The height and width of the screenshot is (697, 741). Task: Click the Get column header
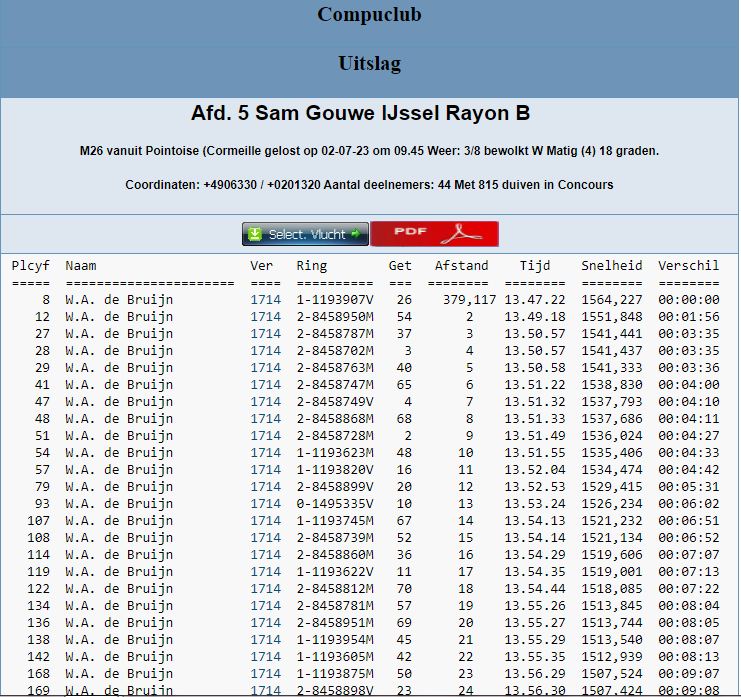tap(400, 266)
